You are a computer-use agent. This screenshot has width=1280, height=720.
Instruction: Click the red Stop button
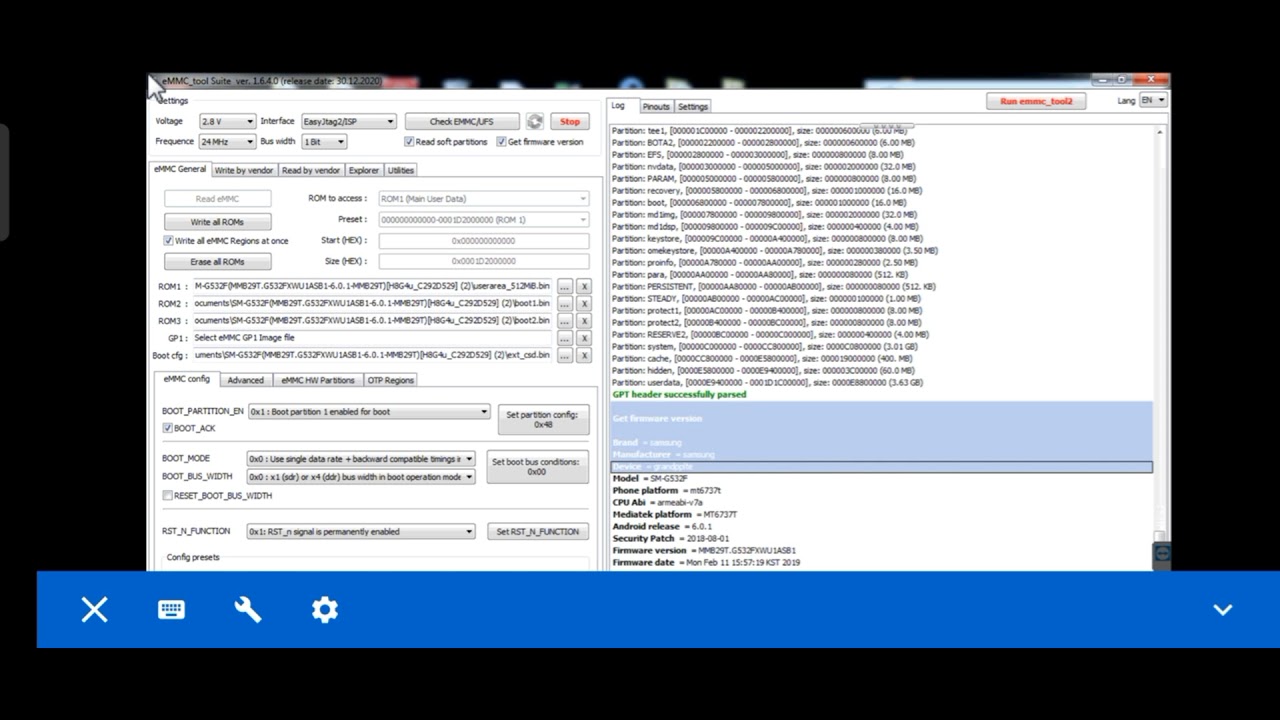570,122
